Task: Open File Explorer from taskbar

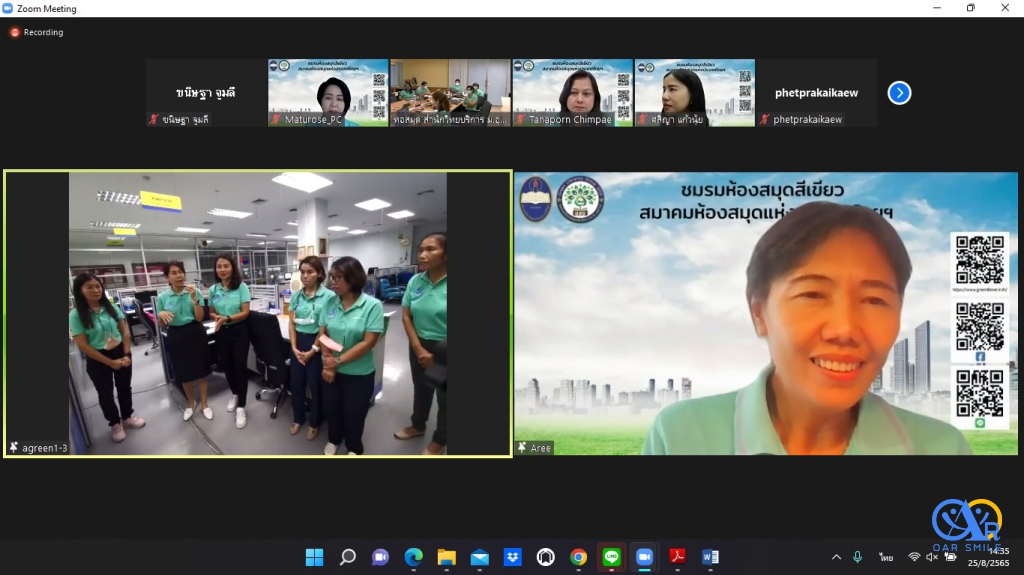Action: [446, 557]
